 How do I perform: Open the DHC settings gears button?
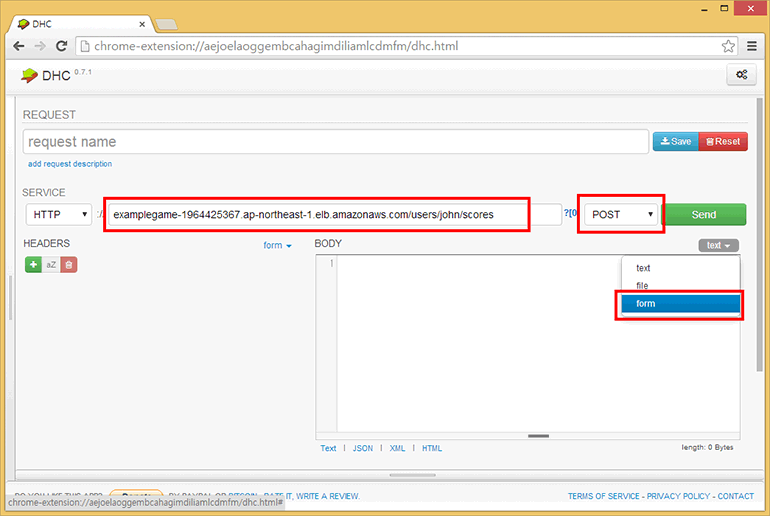(x=741, y=75)
